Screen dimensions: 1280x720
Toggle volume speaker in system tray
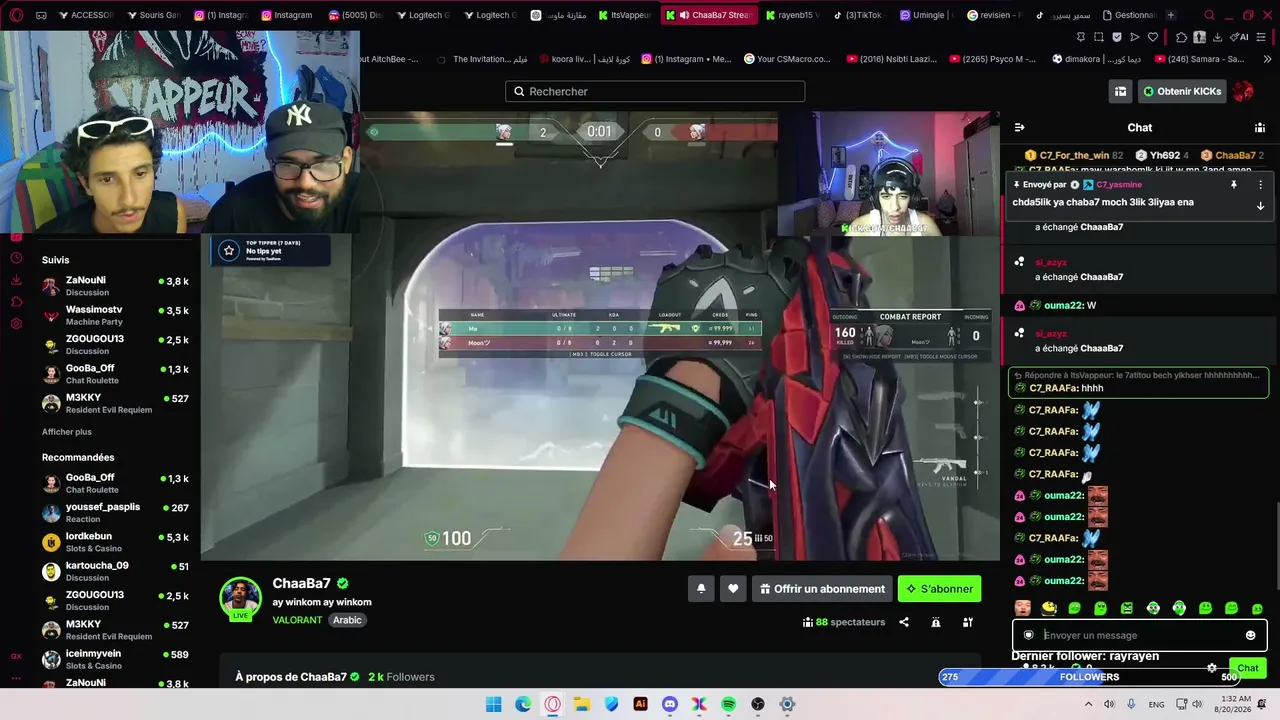[1197, 704]
